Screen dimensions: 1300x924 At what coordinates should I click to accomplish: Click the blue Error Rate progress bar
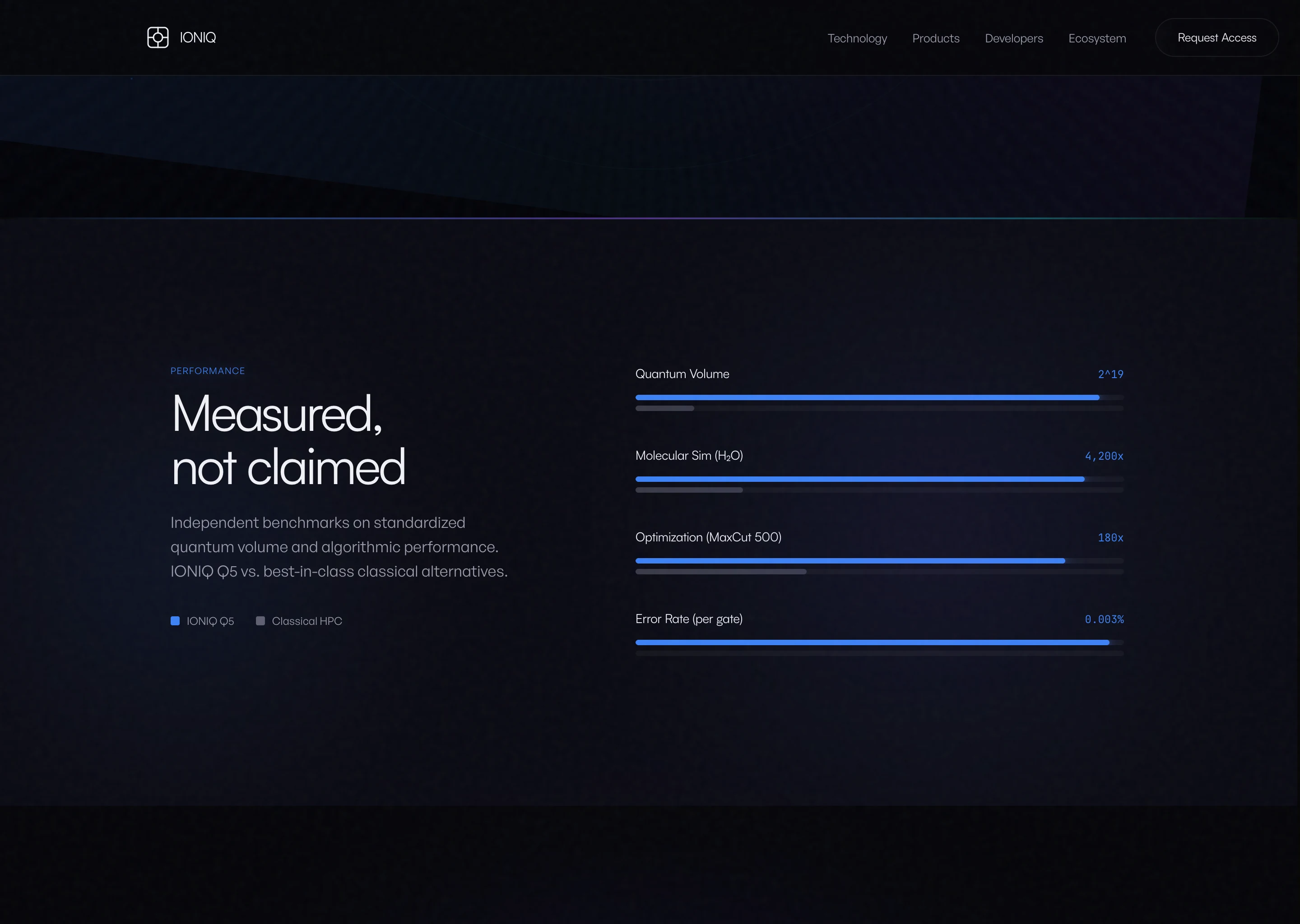coord(873,642)
